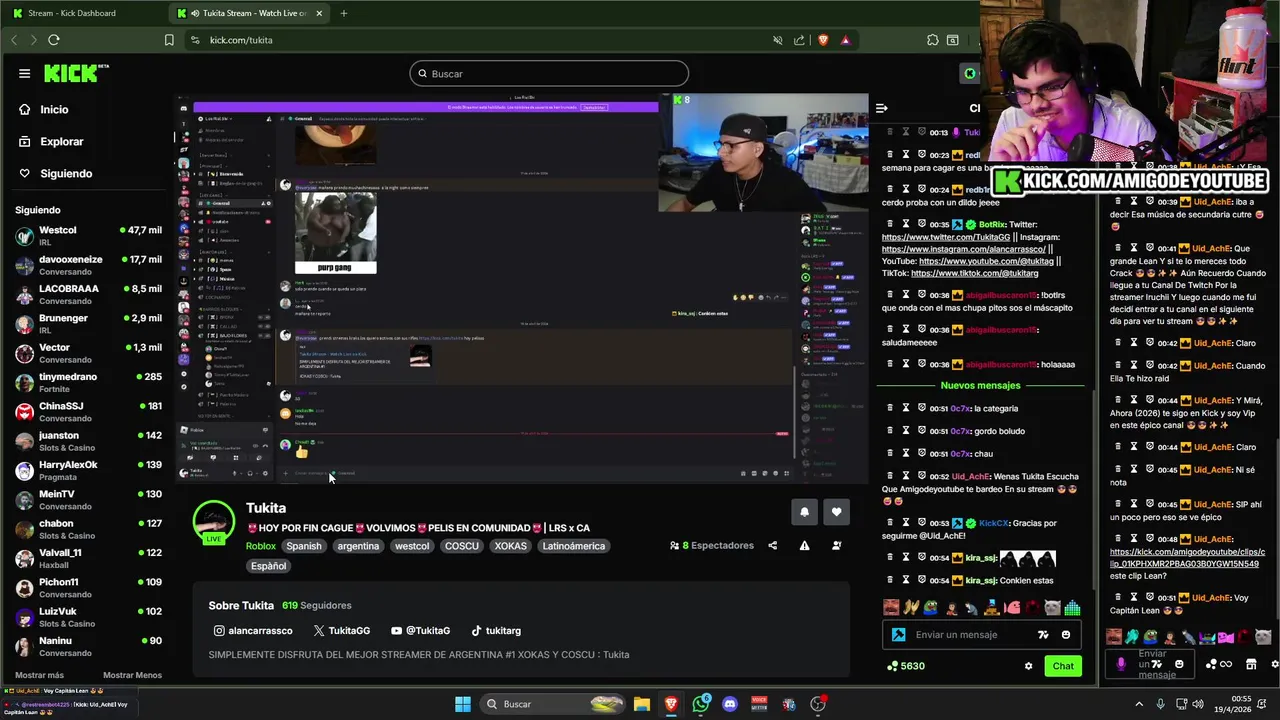Click the KICK logo
The height and width of the screenshot is (720, 1280).
point(71,73)
